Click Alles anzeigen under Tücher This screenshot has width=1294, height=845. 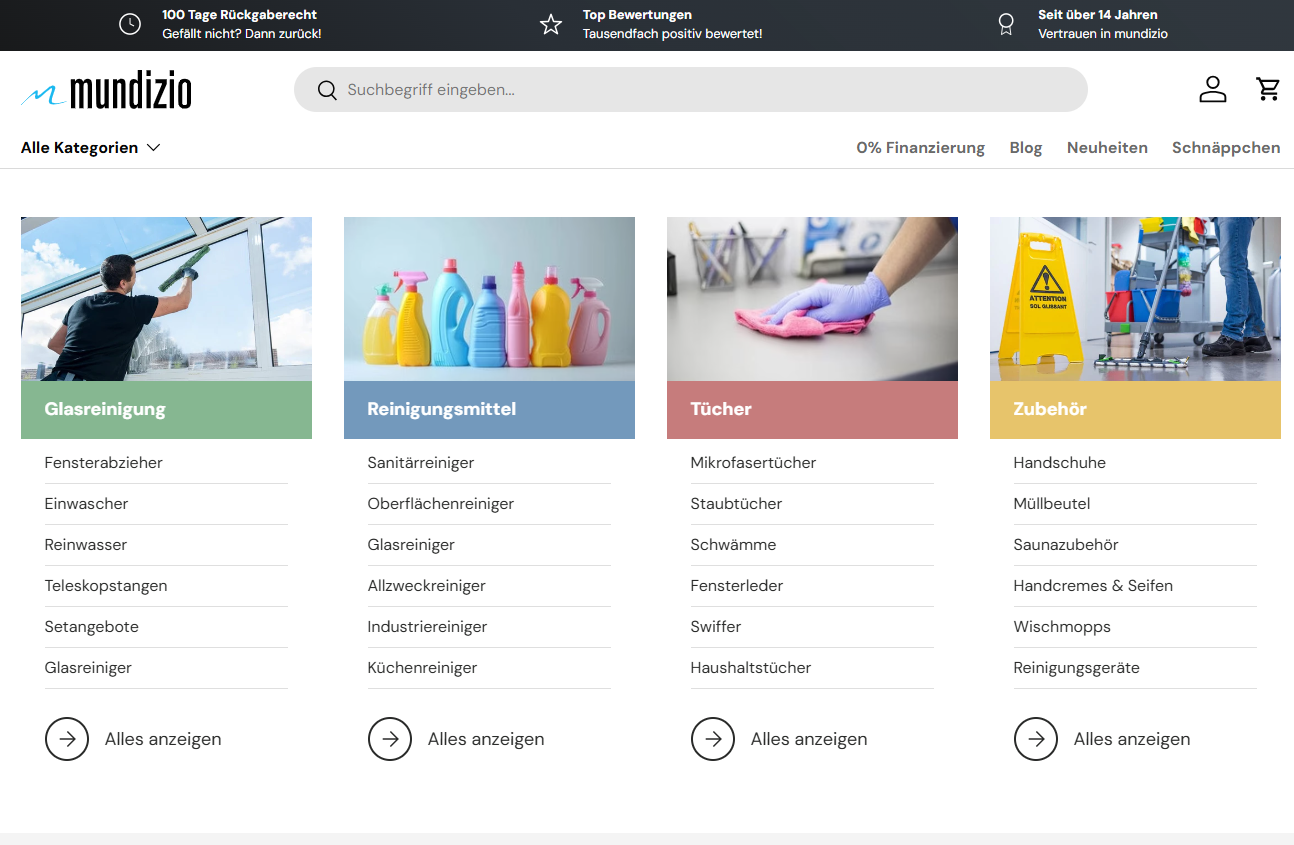pos(809,739)
